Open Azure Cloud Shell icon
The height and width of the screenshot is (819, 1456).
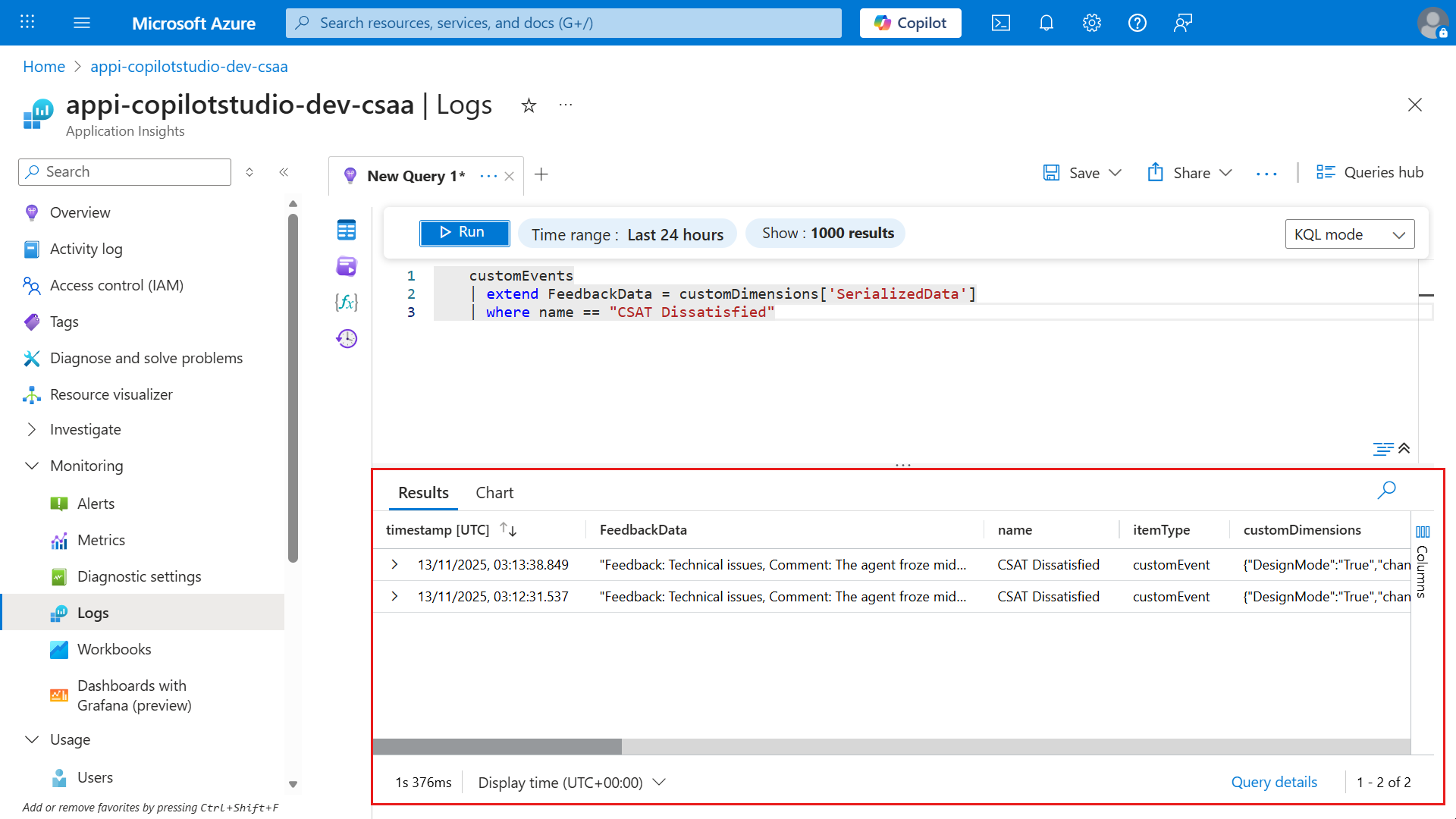[1000, 23]
